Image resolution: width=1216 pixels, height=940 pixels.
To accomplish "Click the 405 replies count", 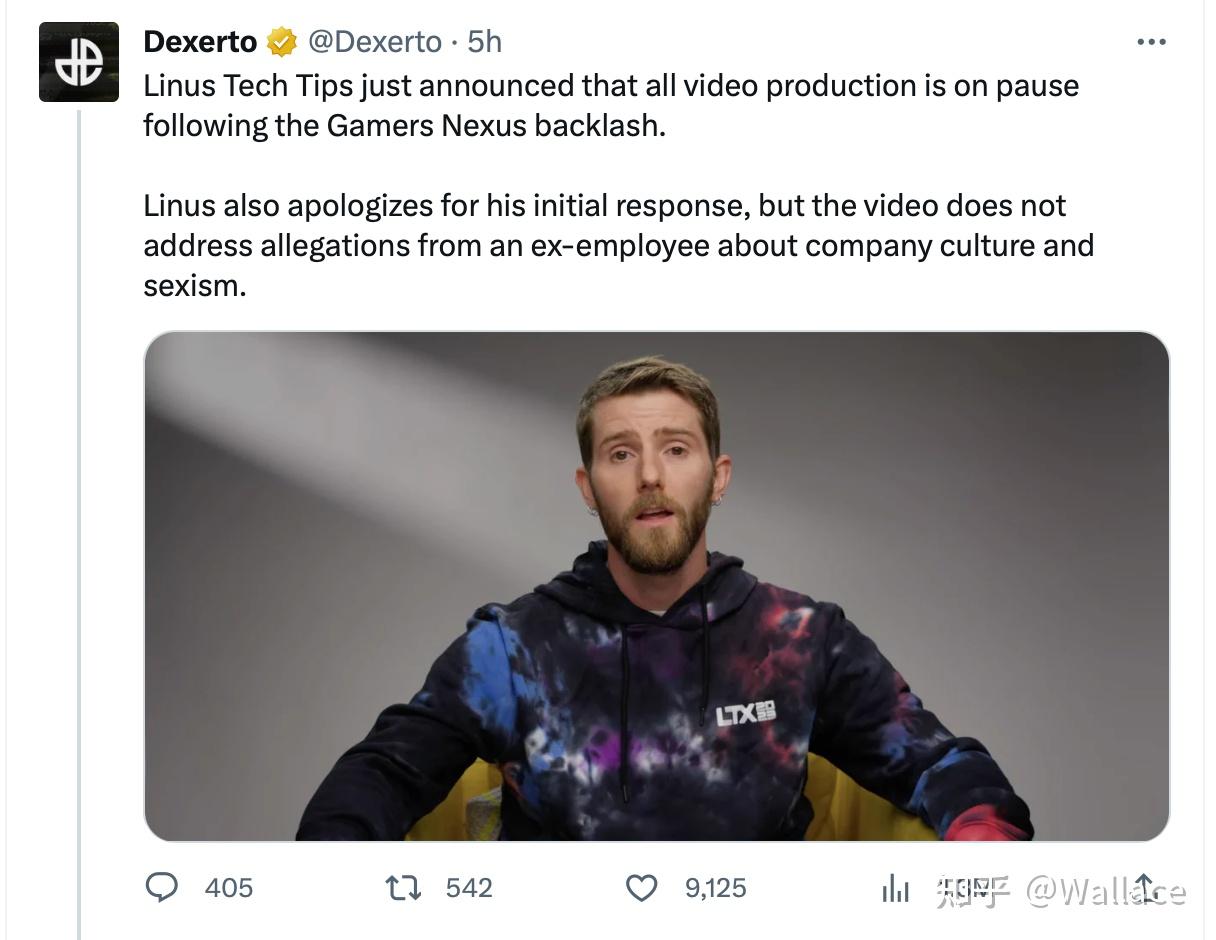I will point(228,888).
